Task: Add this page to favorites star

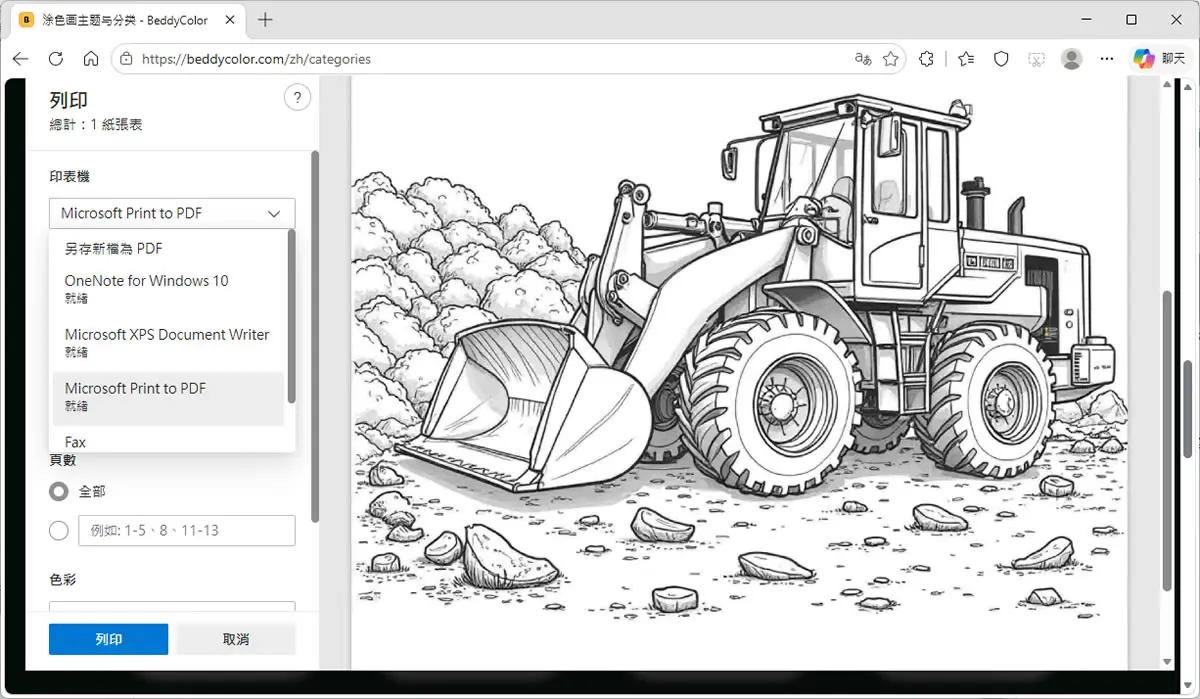Action: (x=890, y=59)
